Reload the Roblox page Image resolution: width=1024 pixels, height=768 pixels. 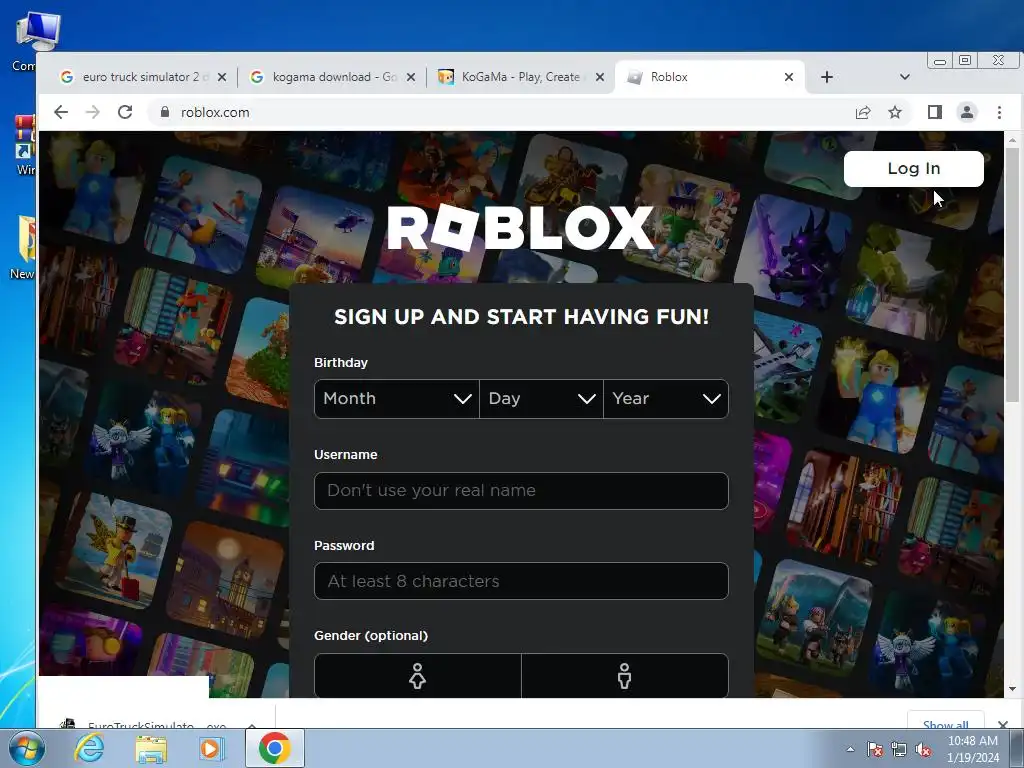coord(125,112)
